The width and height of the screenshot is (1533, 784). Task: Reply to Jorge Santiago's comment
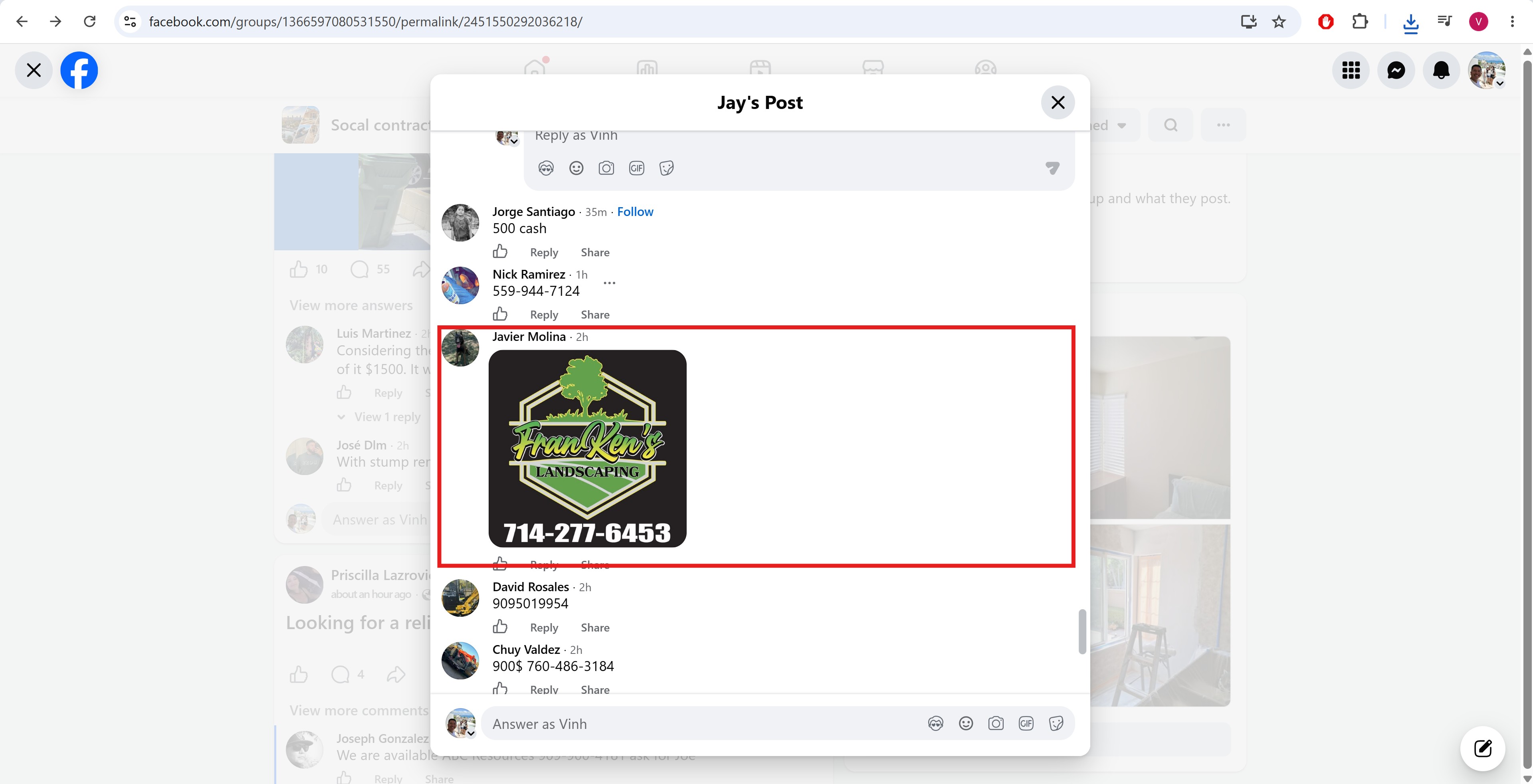(x=544, y=252)
